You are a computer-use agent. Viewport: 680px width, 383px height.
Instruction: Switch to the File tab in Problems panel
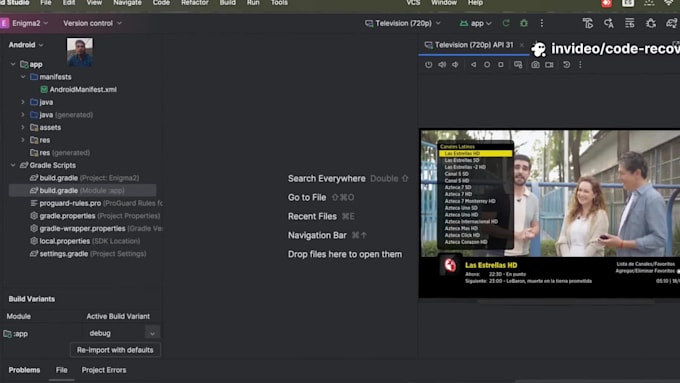61,370
